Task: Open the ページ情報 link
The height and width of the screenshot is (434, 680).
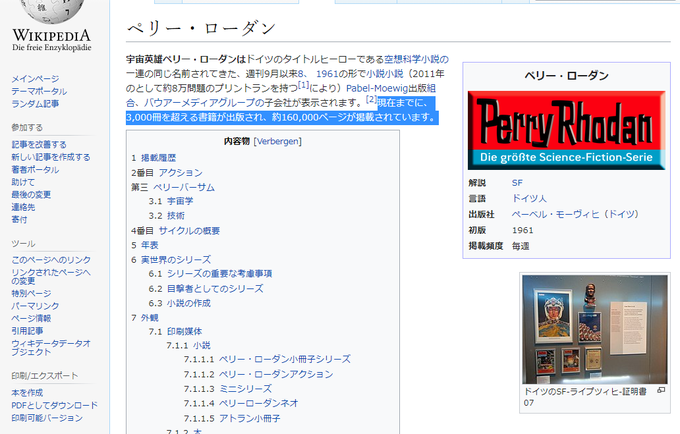Action: [31, 319]
